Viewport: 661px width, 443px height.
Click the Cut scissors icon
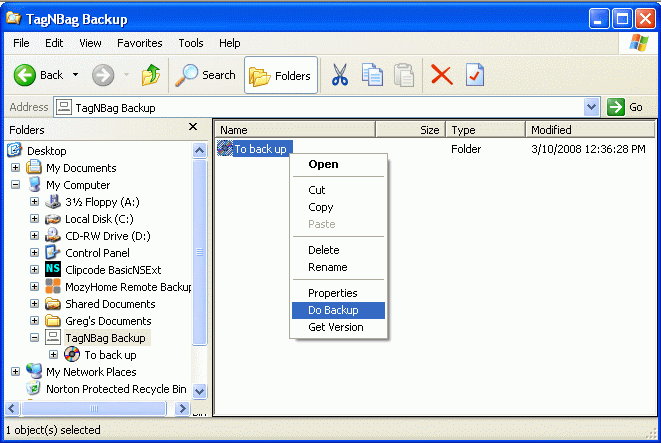pos(340,75)
